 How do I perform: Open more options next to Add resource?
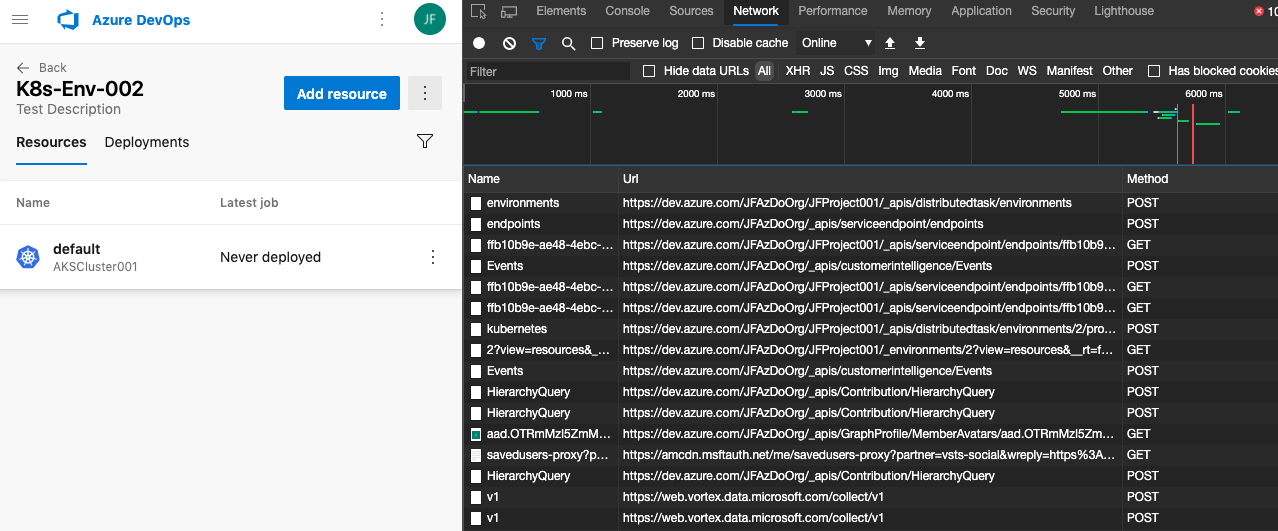pyautogui.click(x=425, y=93)
